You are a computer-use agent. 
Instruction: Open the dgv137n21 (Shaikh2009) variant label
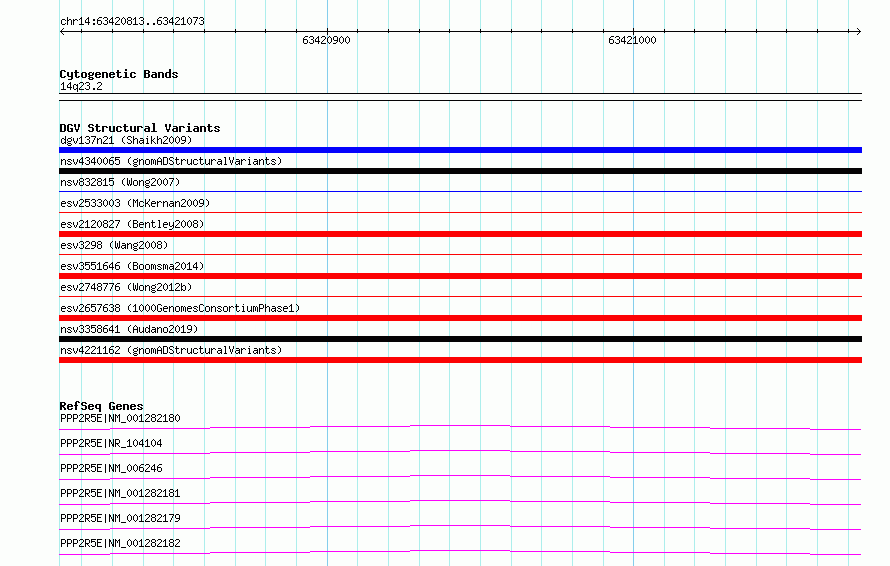[126, 140]
